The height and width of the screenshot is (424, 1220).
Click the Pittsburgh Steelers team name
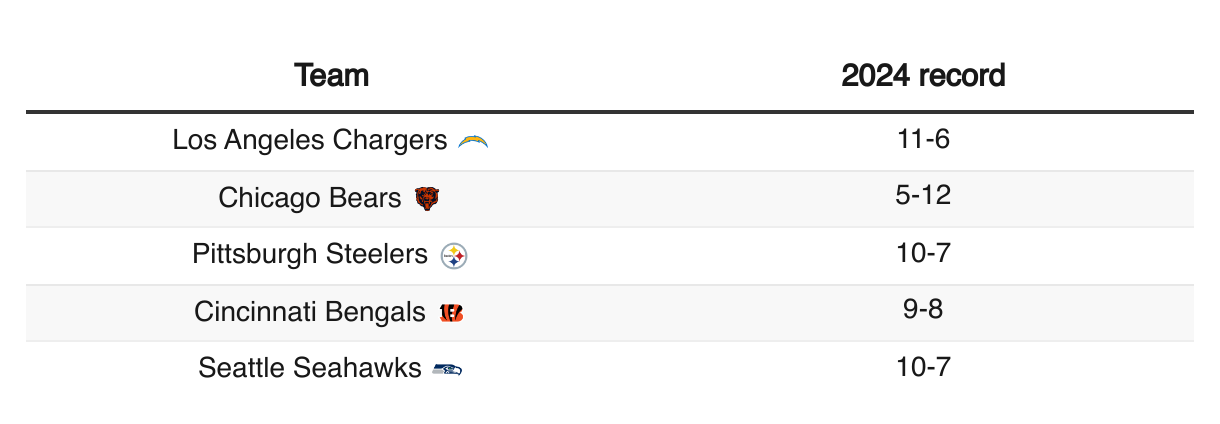(x=310, y=254)
